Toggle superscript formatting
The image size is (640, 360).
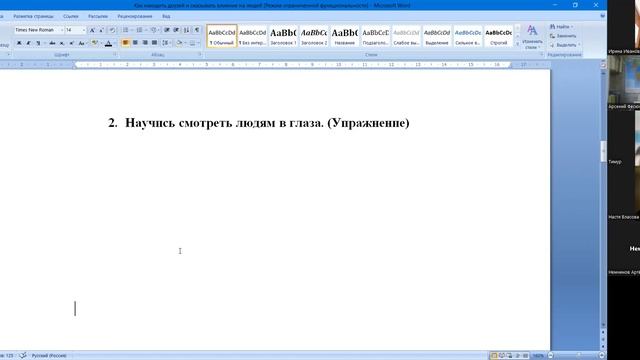71,43
